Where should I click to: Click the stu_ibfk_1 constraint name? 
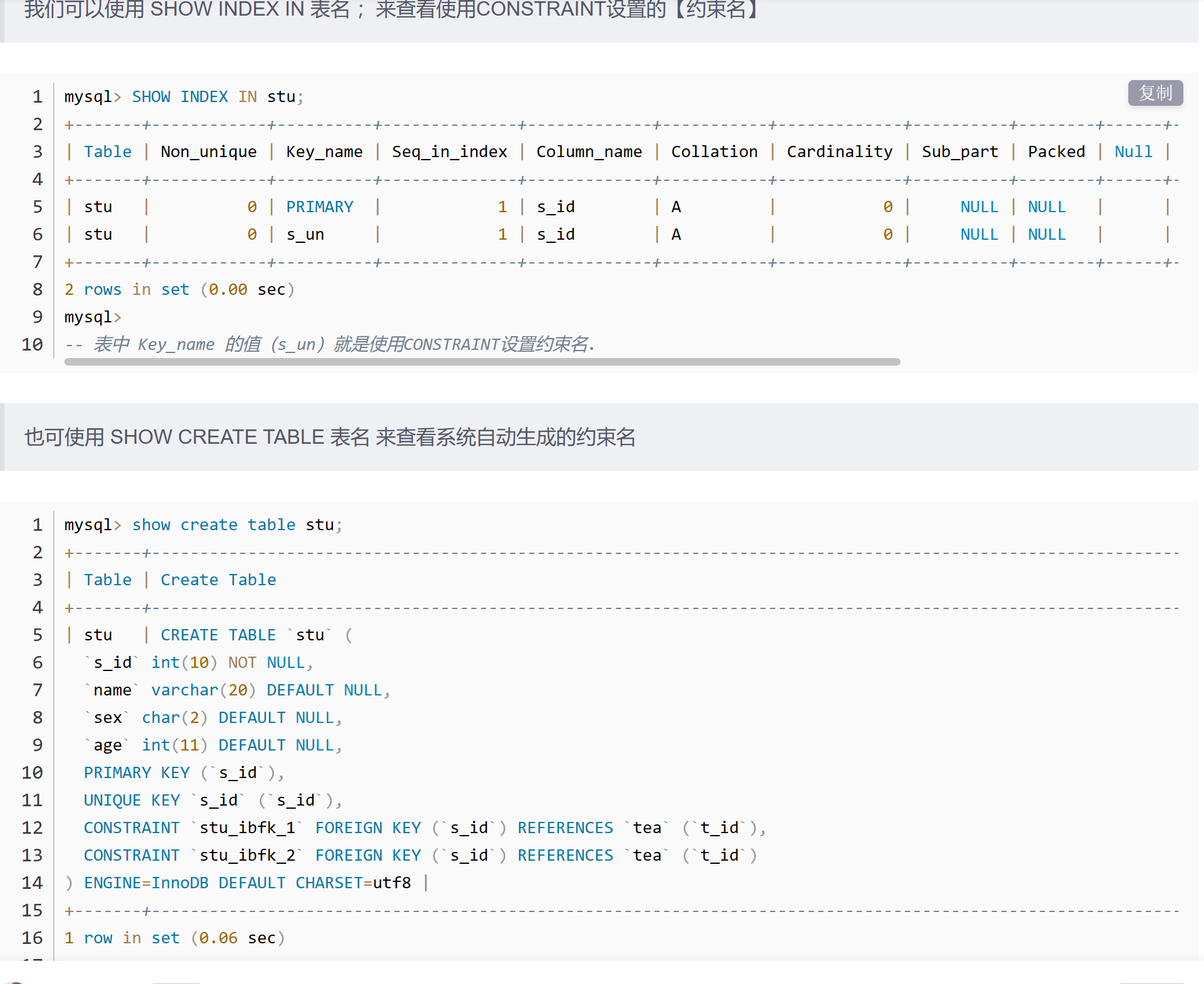(247, 828)
